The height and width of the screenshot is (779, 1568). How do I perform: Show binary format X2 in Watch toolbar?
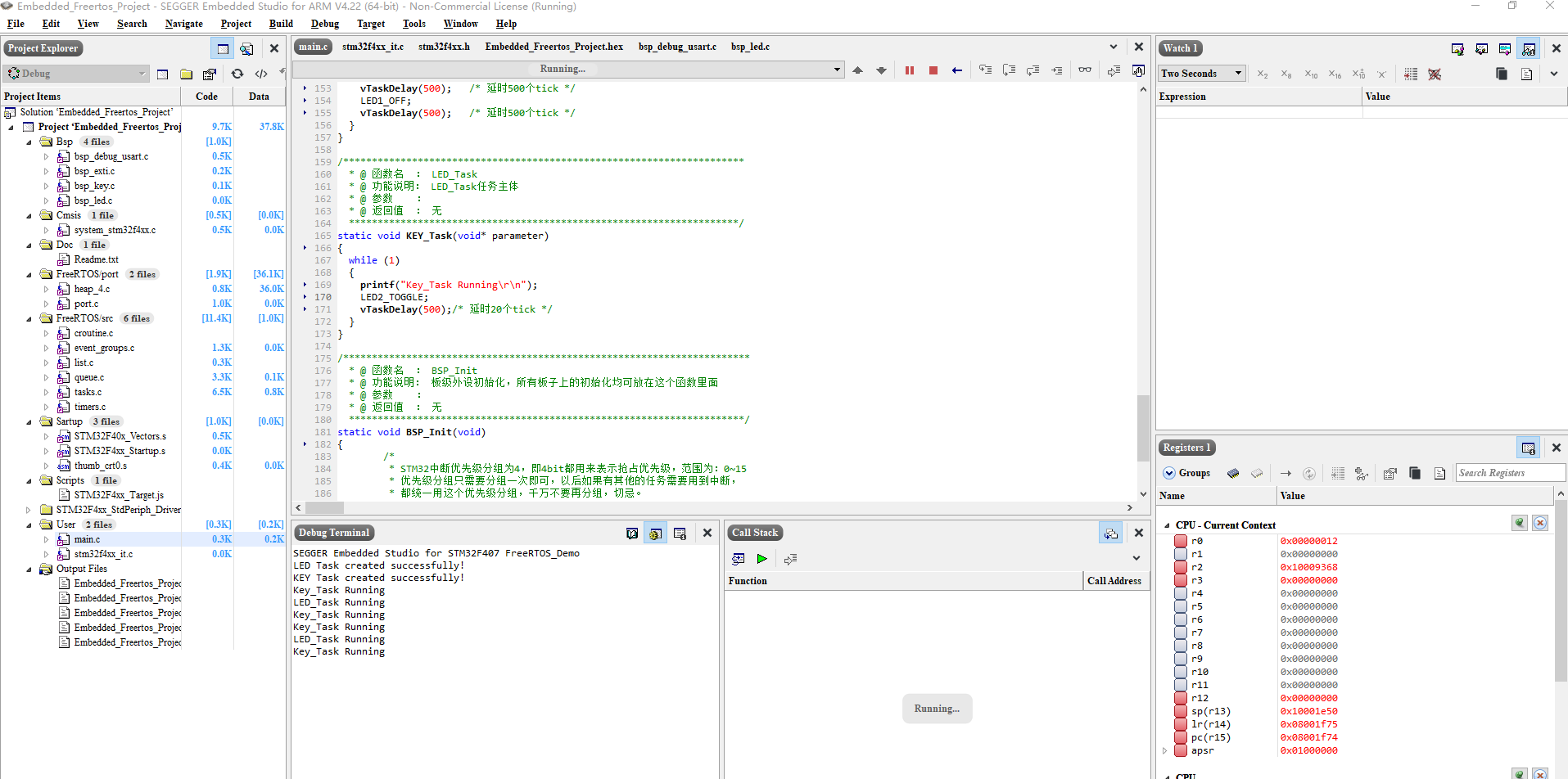1263,74
